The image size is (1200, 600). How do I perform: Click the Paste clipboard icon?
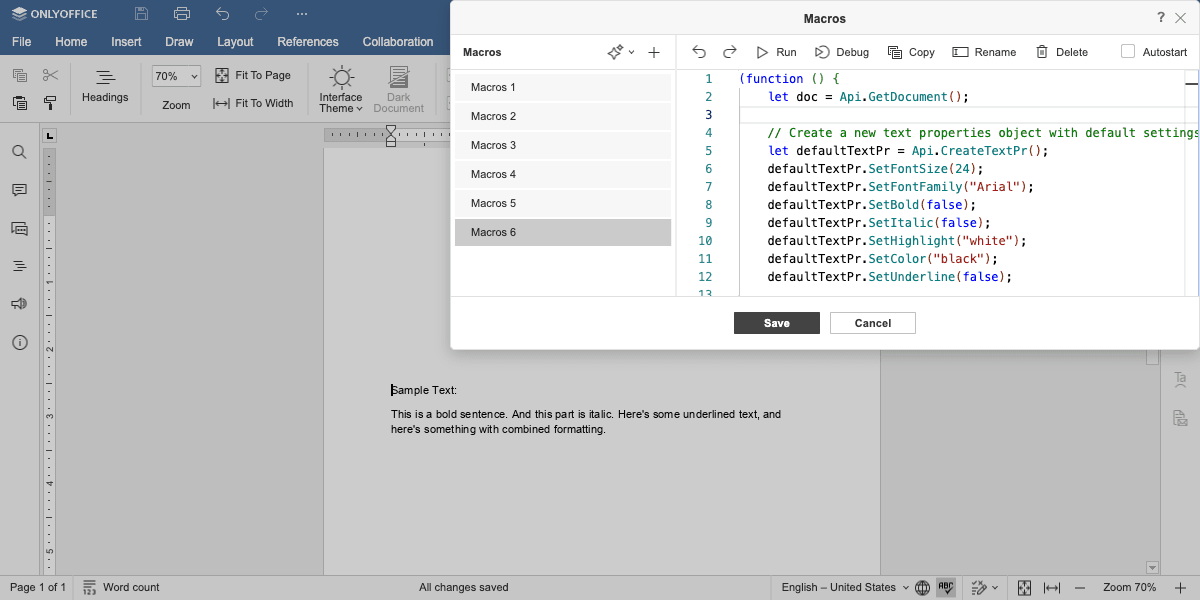pyautogui.click(x=19, y=102)
